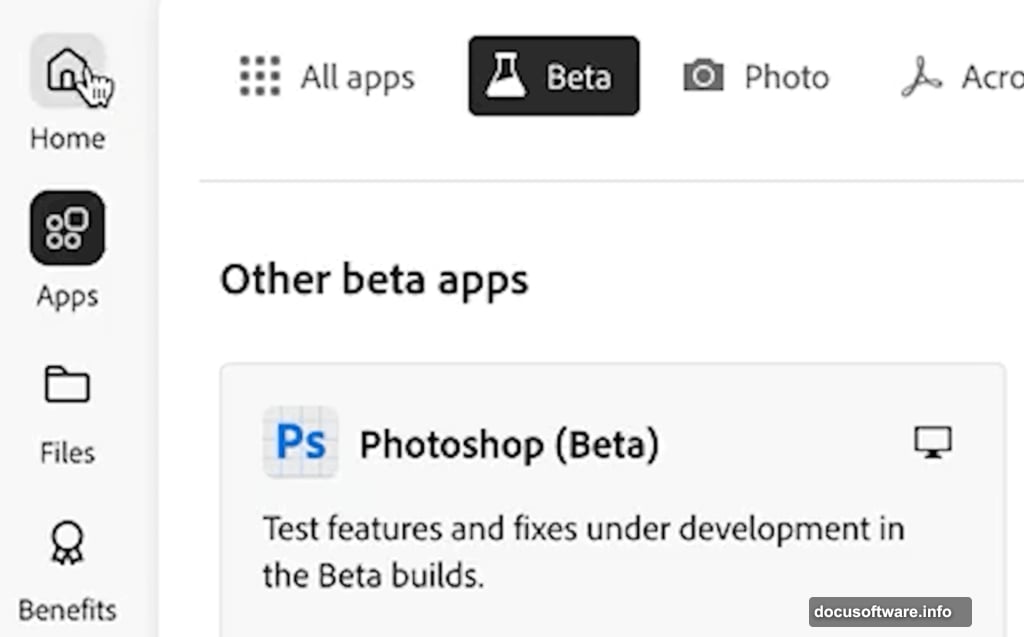1024x637 pixels.
Task: Open the Apps section icon
Action: pyautogui.click(x=67, y=228)
